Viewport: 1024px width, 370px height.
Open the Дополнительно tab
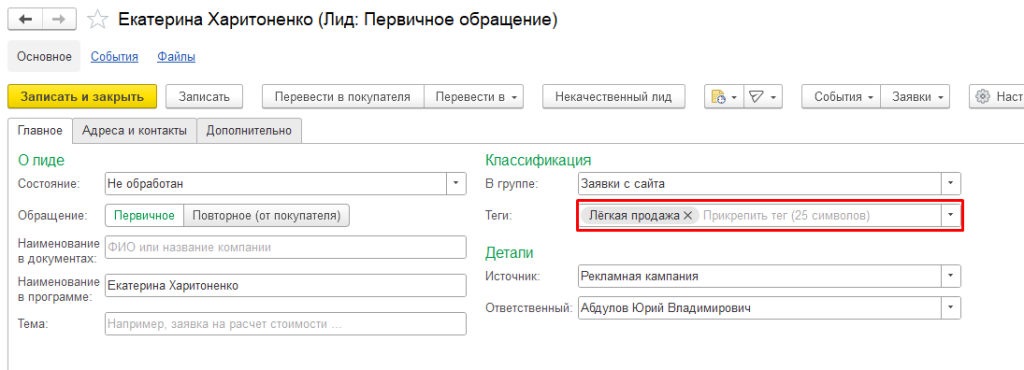(x=249, y=131)
